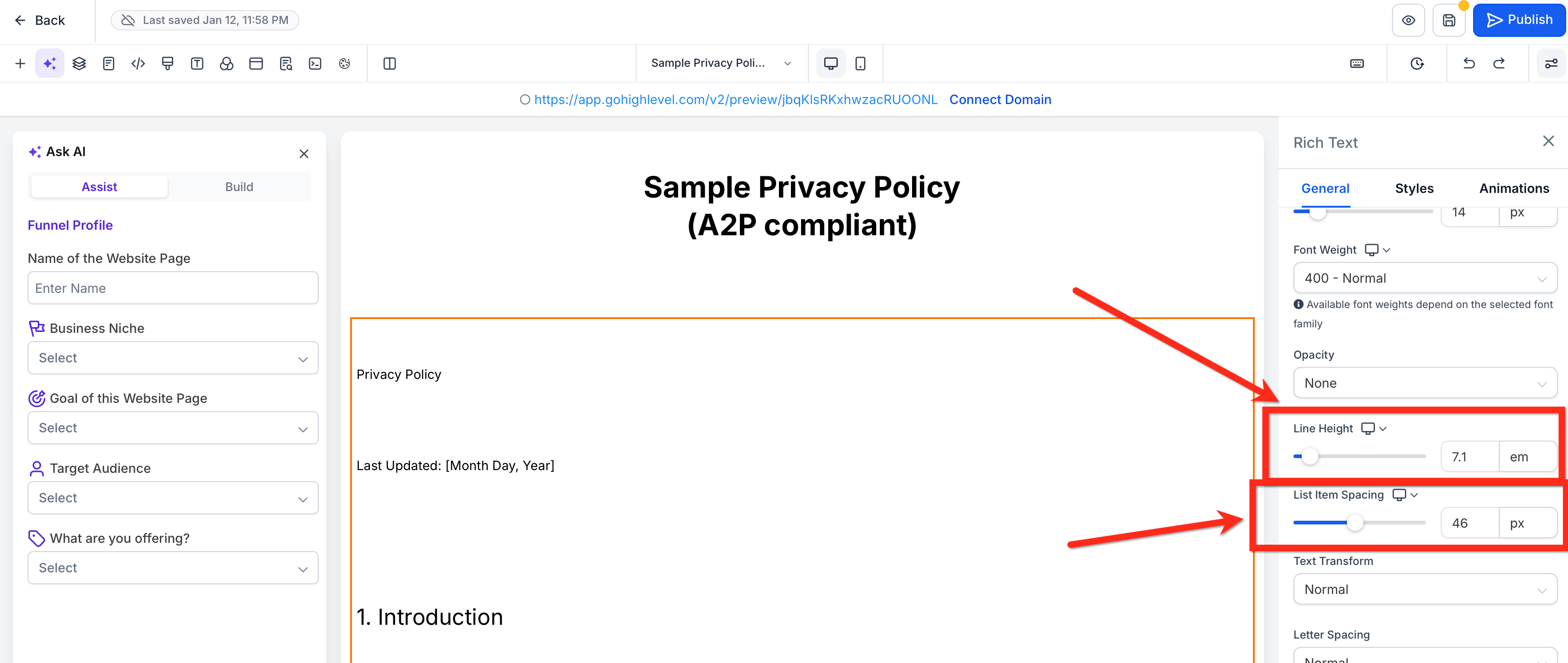
Task: Click the preview eye icon
Action: click(x=1409, y=20)
